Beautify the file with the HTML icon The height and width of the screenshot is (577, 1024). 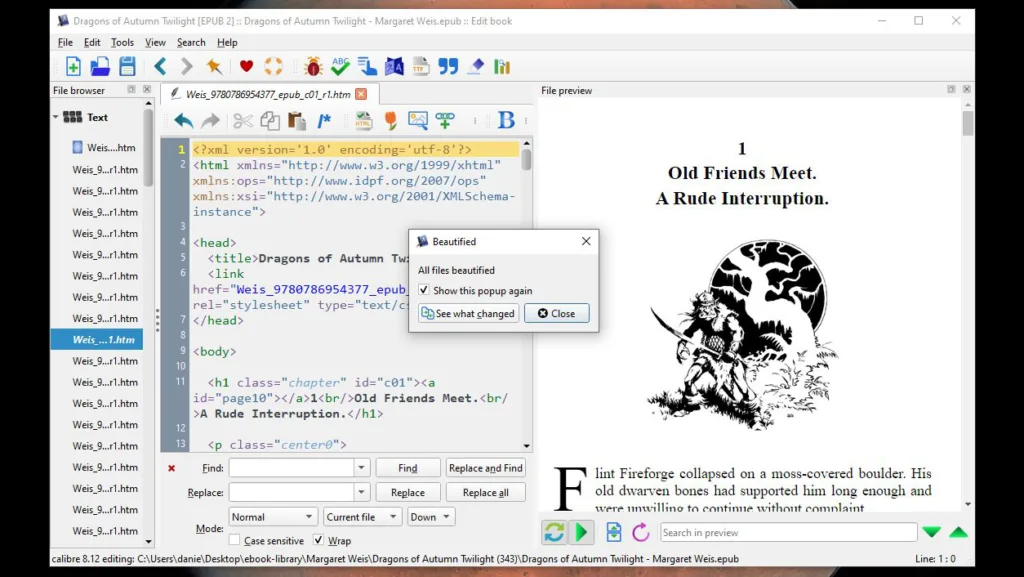363,120
